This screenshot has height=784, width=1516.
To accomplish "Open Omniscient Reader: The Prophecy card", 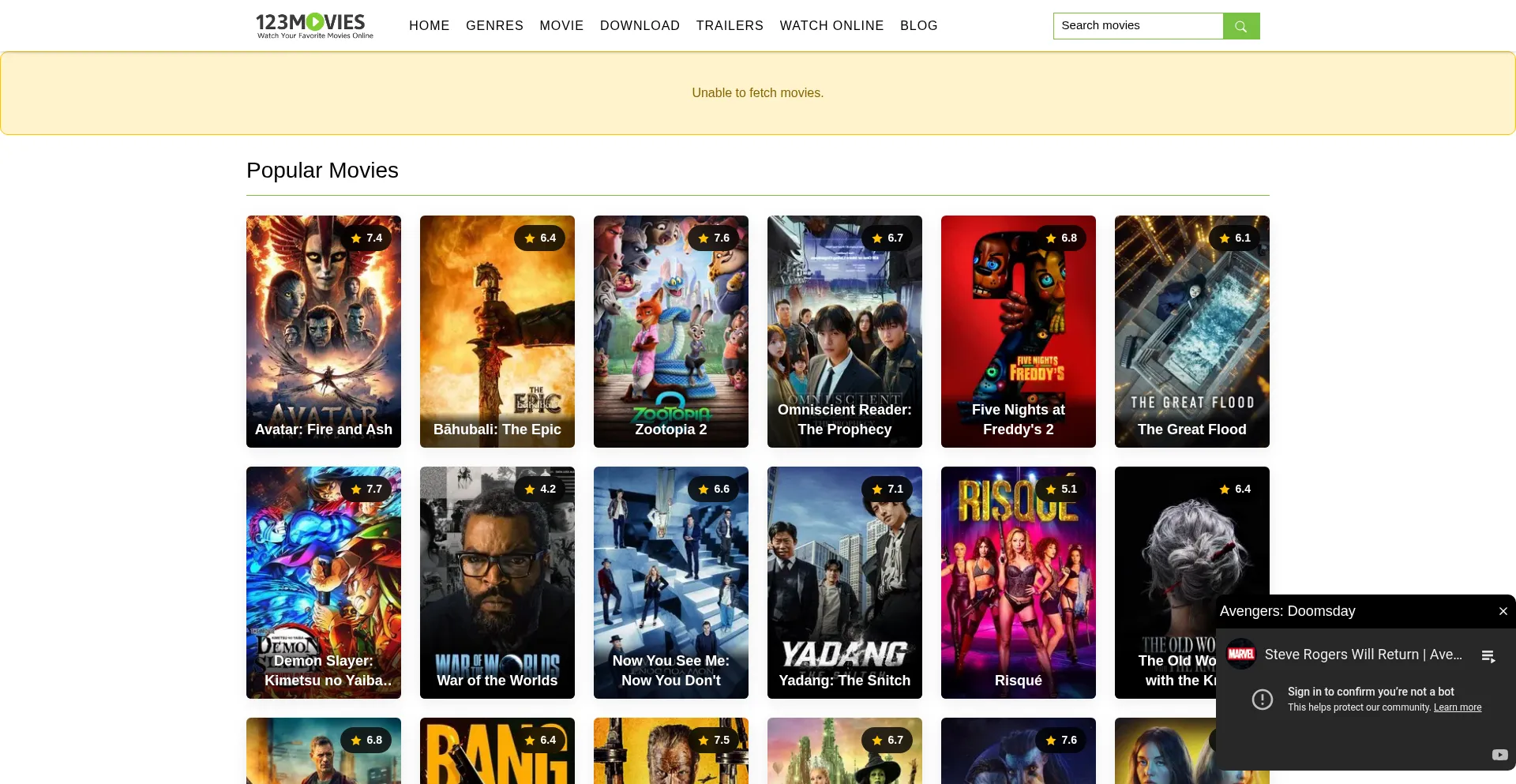I will pos(845,332).
